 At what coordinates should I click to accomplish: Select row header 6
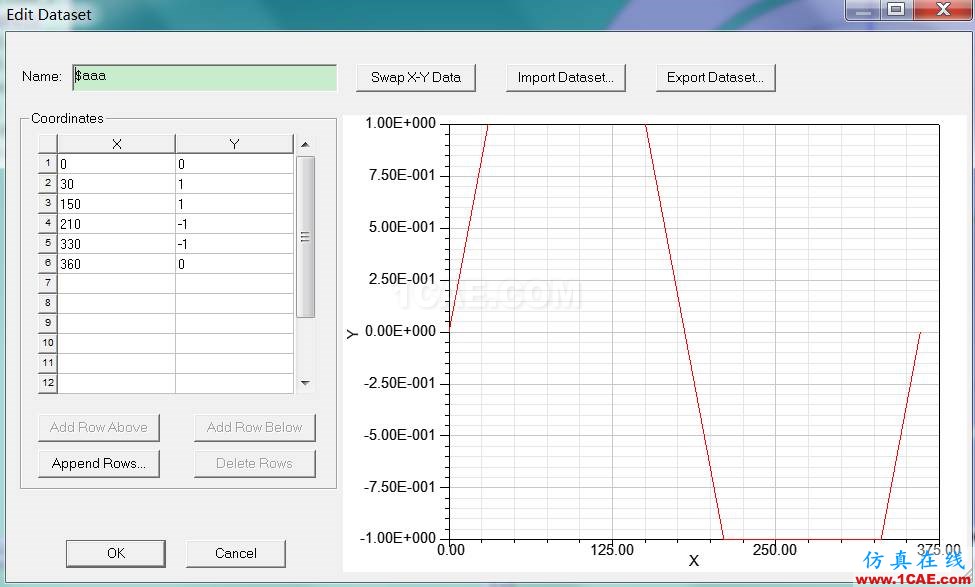pyautogui.click(x=48, y=263)
